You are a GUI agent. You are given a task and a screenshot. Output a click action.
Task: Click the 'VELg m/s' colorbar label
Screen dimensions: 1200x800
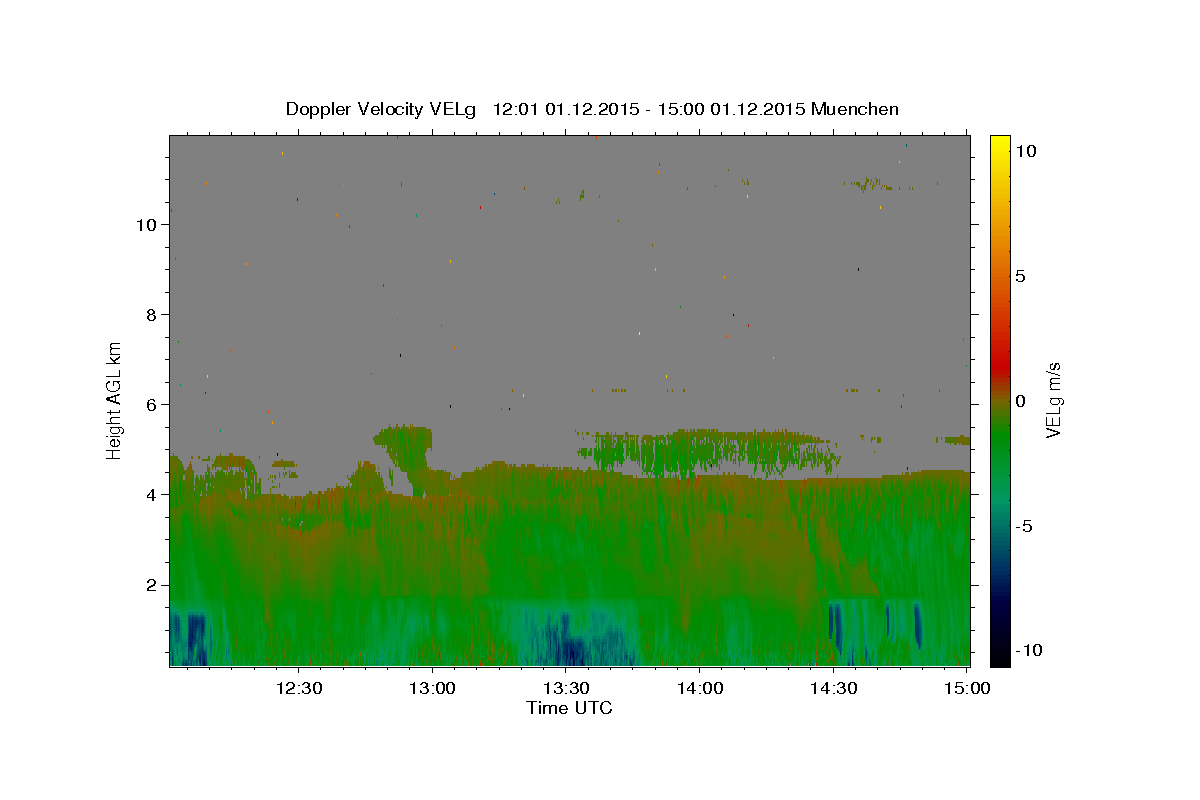coord(1053,400)
